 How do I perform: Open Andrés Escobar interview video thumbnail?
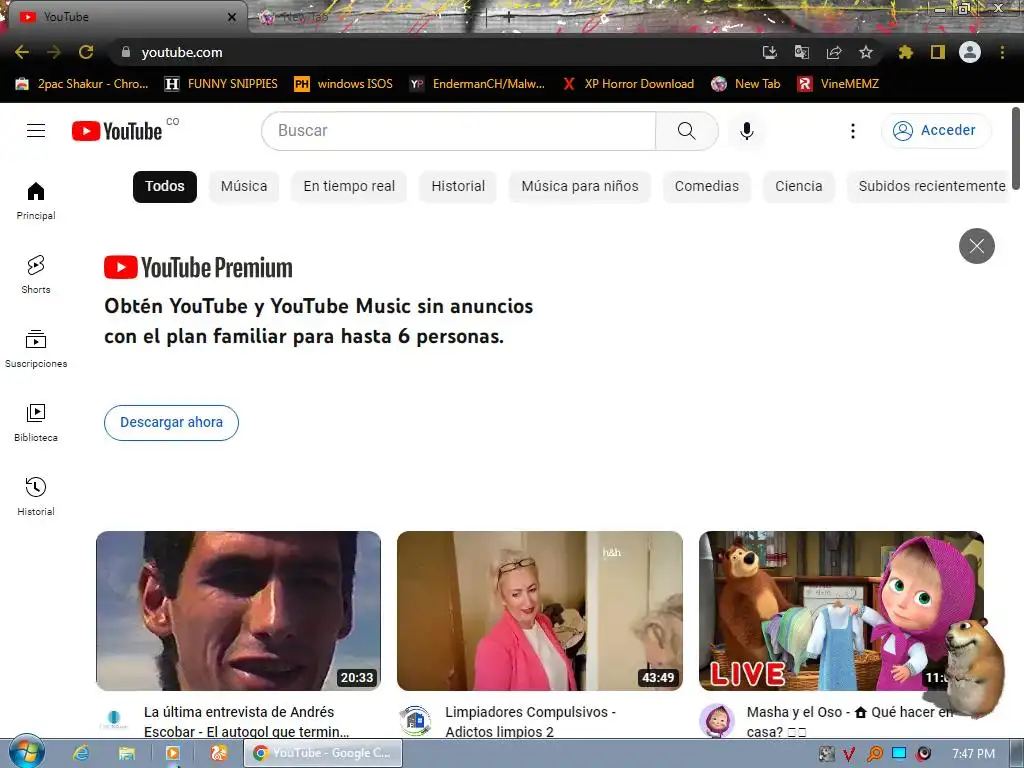click(238, 611)
